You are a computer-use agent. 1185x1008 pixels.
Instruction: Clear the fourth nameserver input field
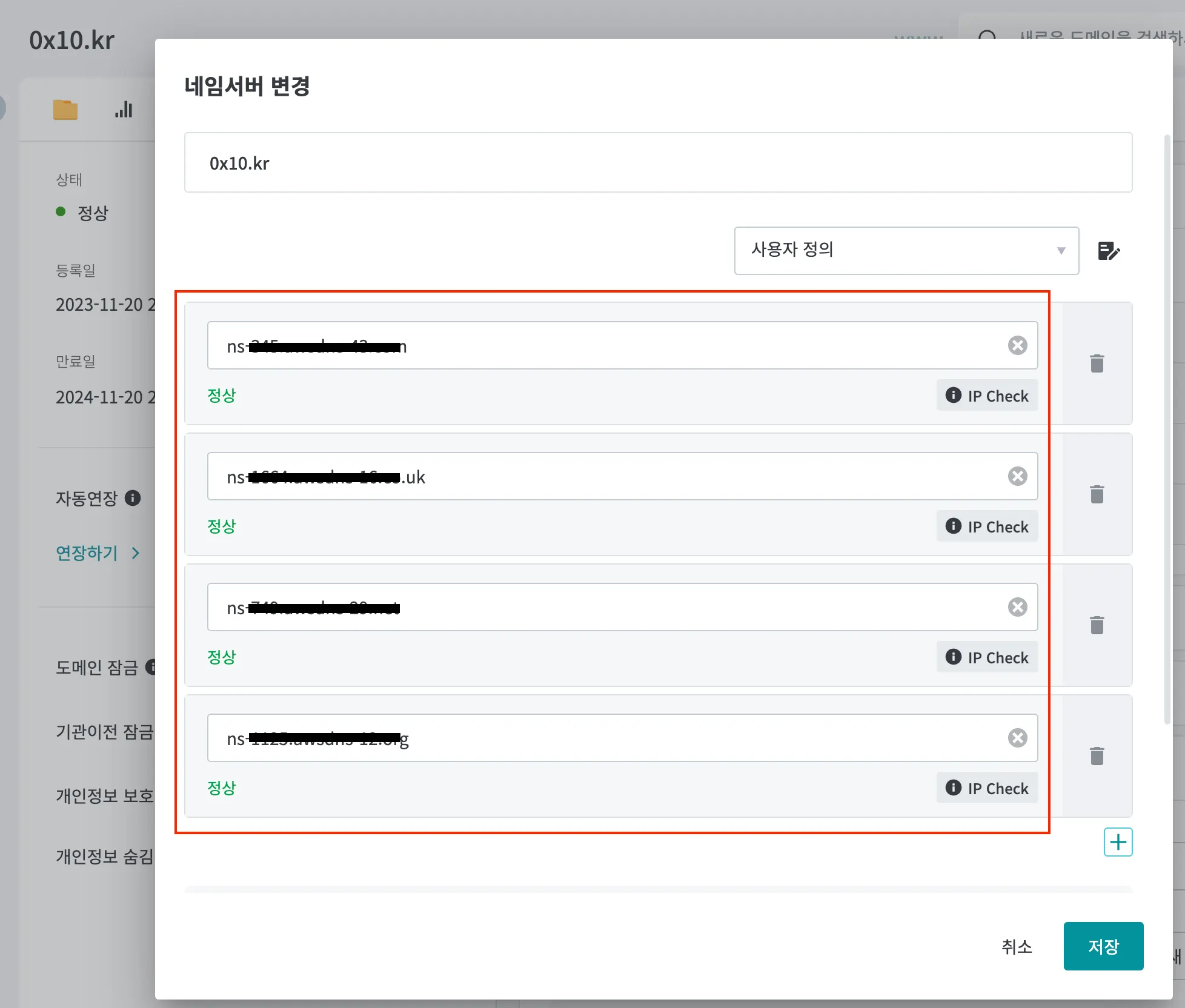[x=1017, y=738]
